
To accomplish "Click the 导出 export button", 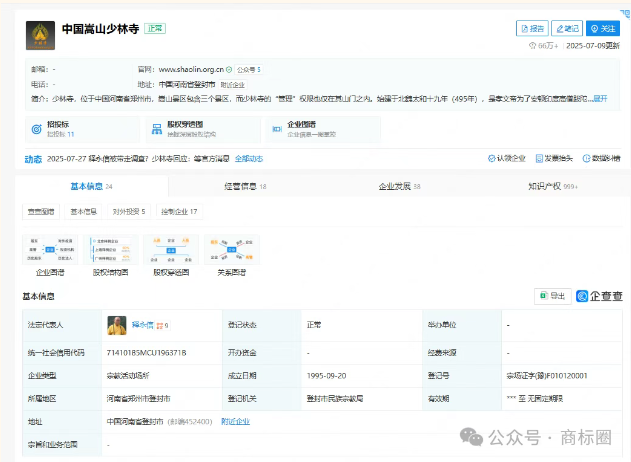I will point(552,296).
